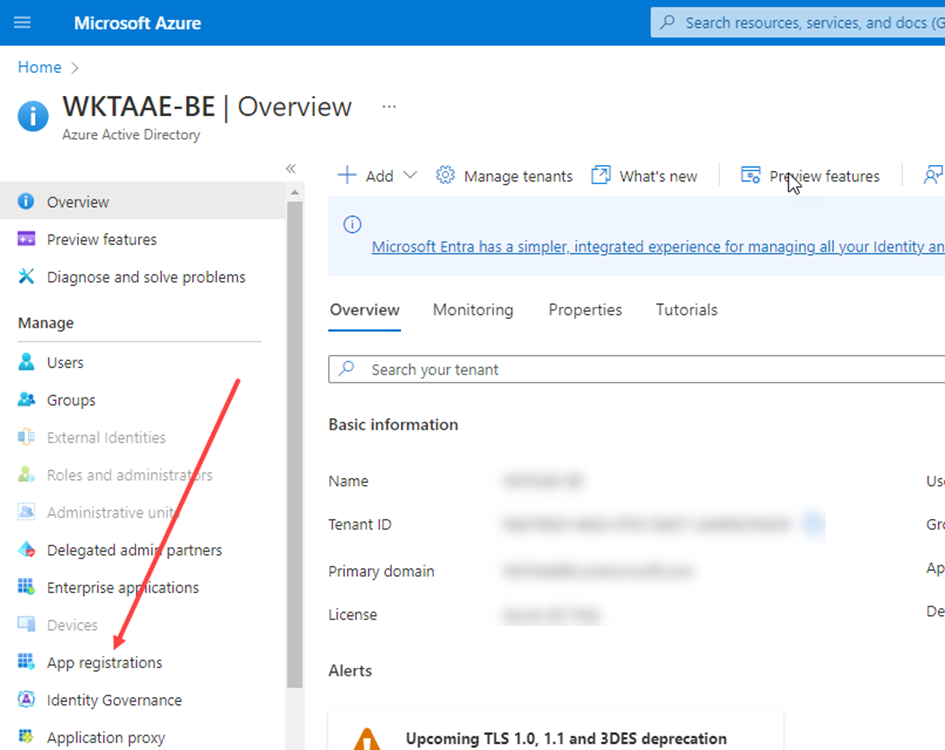Switch to the Properties tab
This screenshot has height=750, width=945.
click(x=585, y=310)
